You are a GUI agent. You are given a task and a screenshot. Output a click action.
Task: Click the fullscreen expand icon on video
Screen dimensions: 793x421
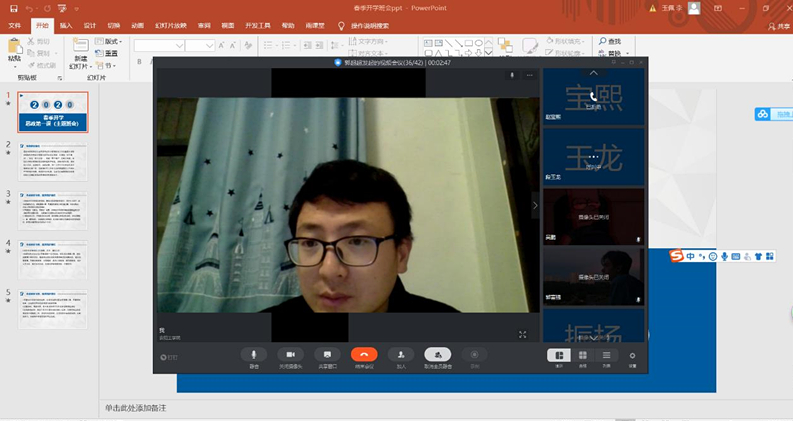pos(522,334)
